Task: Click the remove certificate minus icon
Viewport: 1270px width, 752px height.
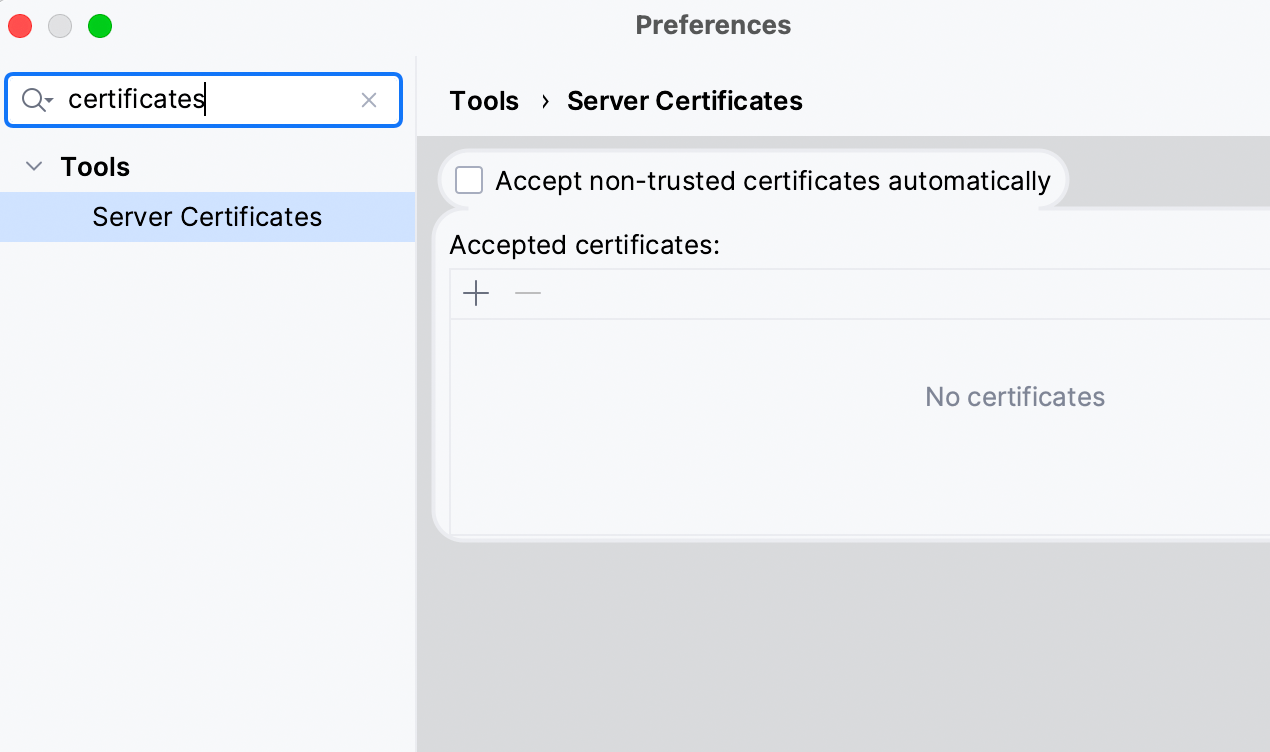Action: coord(528,294)
